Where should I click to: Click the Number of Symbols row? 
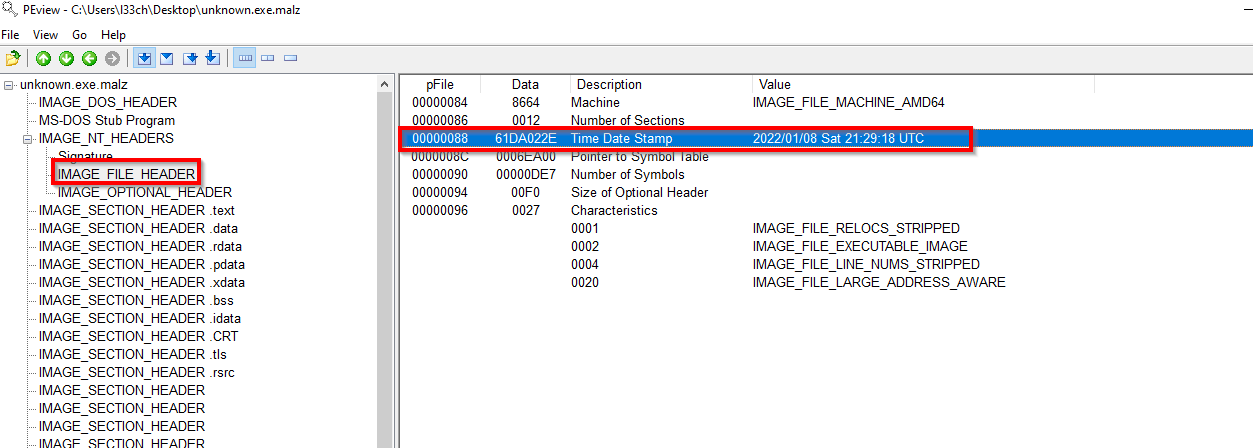point(825,174)
